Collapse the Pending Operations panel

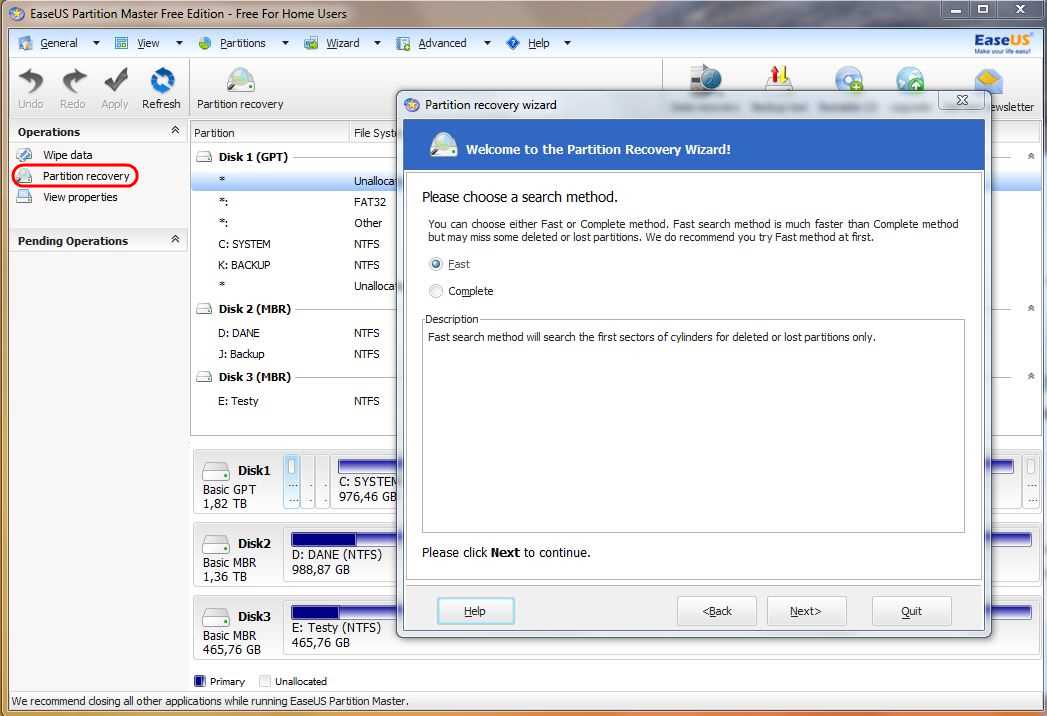[x=175, y=239]
